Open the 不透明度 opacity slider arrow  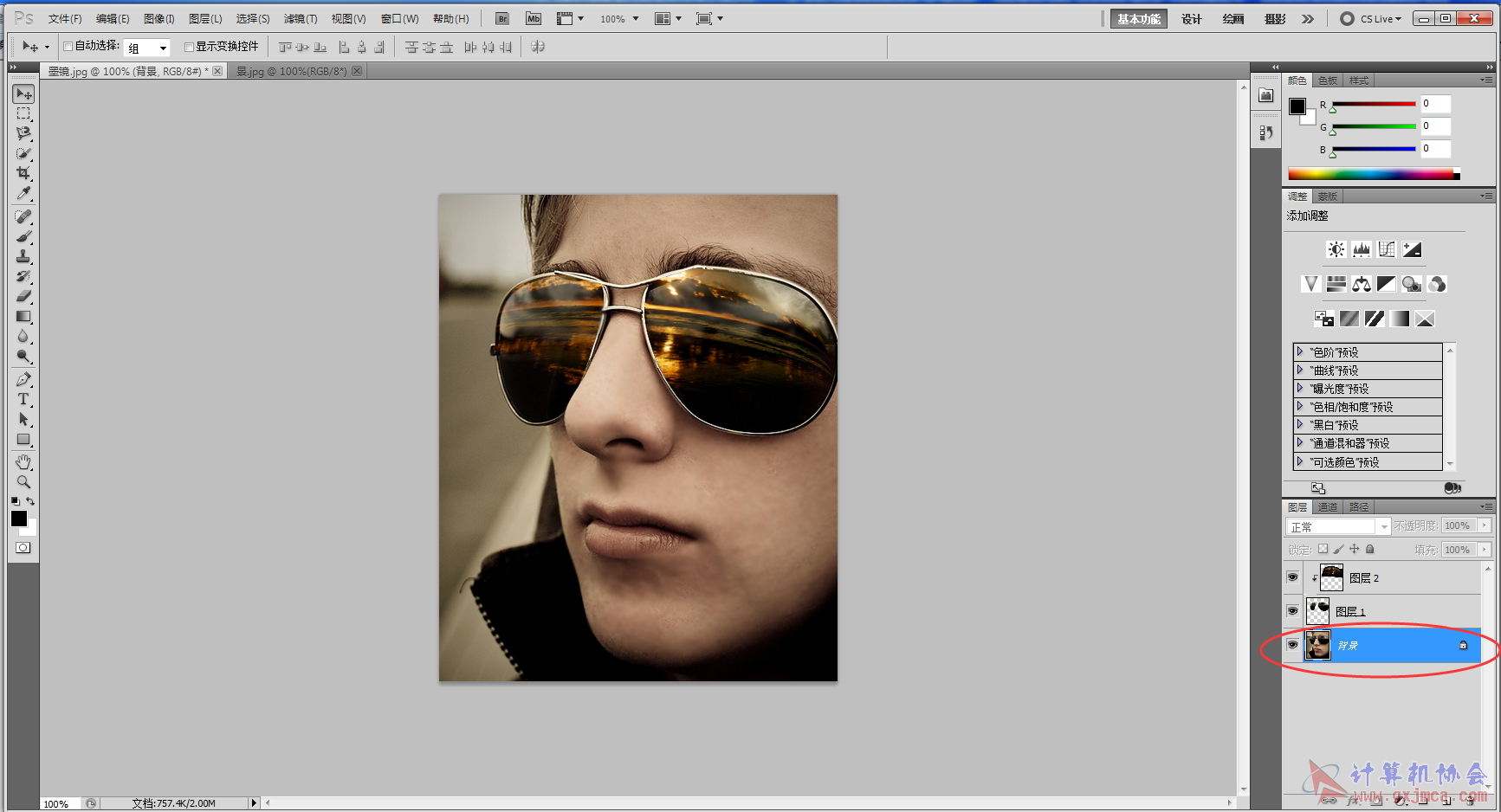click(1485, 525)
